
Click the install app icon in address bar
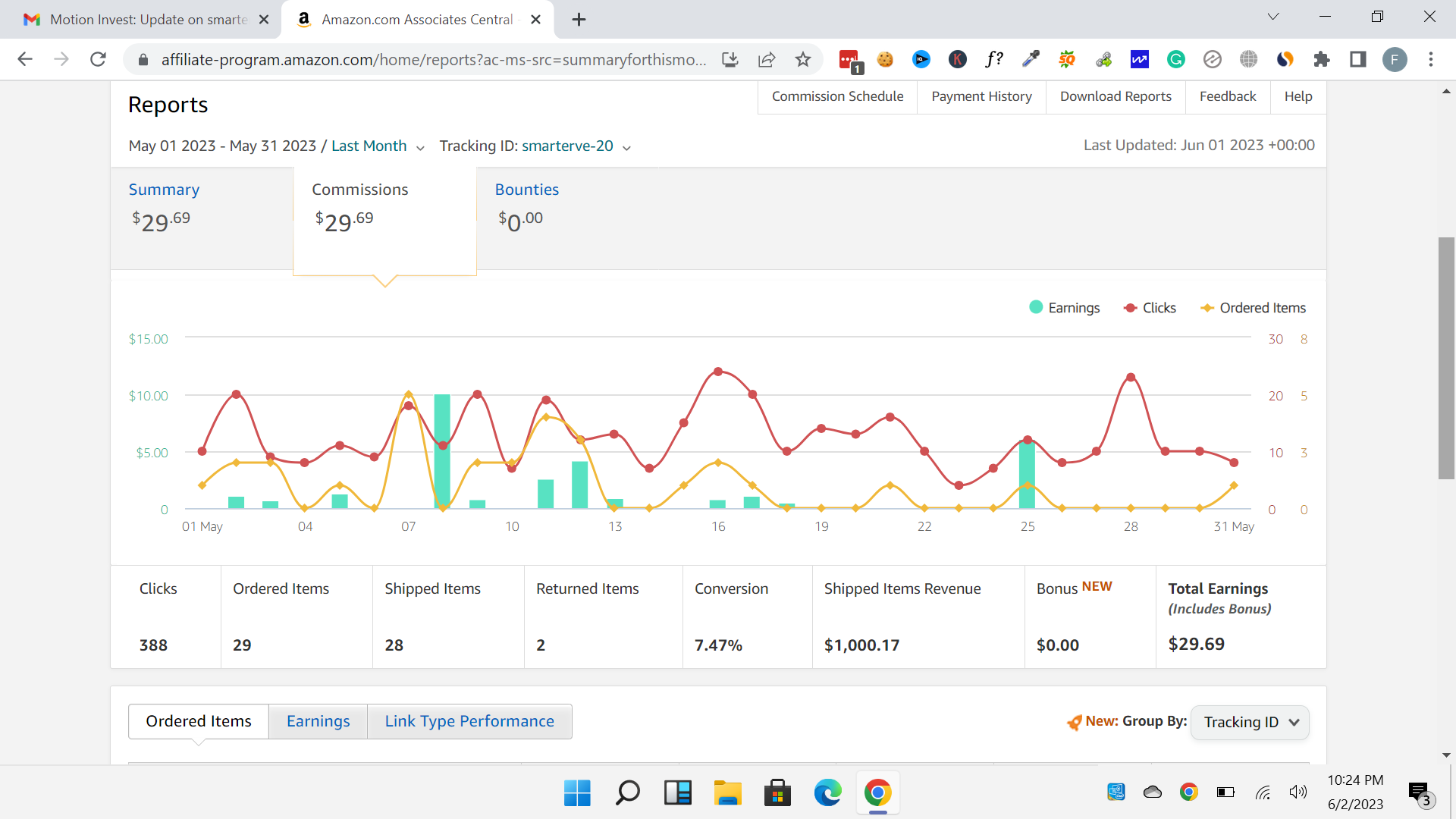pos(730,59)
